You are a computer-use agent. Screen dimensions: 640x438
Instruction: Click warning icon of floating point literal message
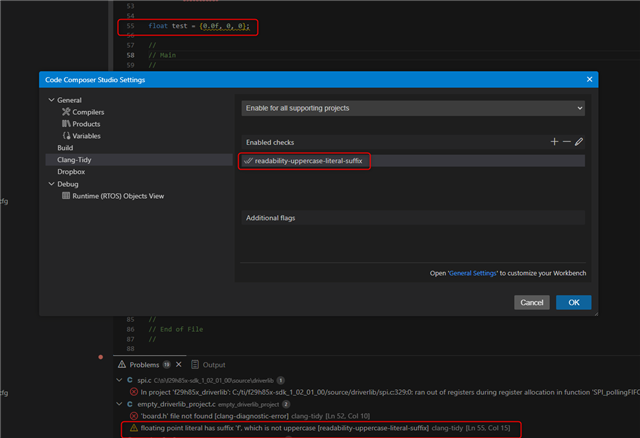(x=133, y=428)
